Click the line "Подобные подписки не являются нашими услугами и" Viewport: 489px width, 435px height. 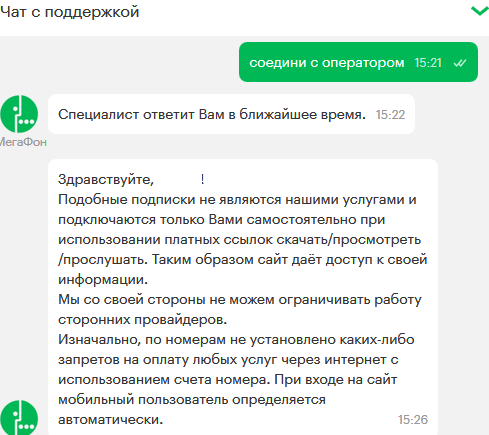(x=237, y=200)
